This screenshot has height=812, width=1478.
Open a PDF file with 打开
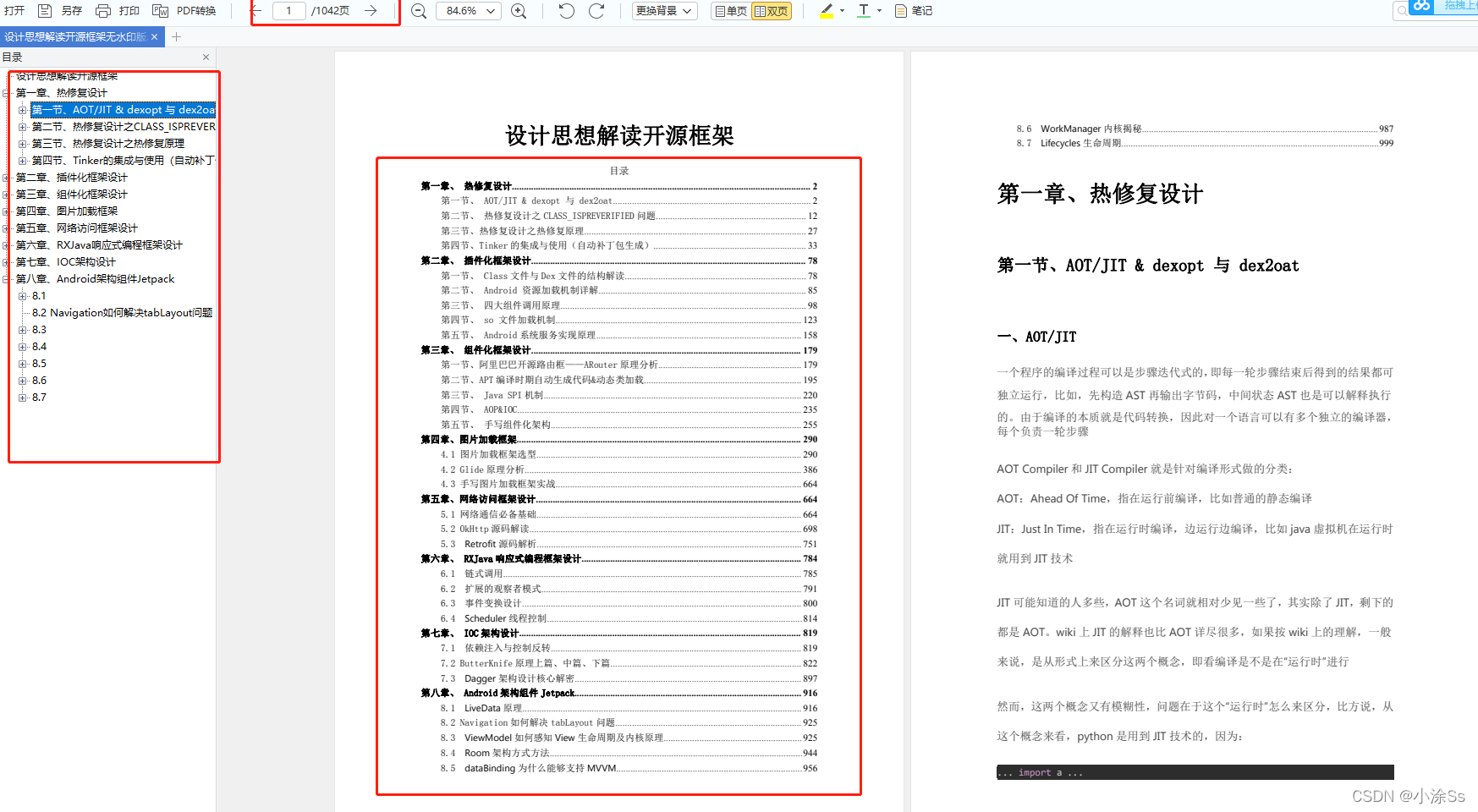(x=14, y=10)
